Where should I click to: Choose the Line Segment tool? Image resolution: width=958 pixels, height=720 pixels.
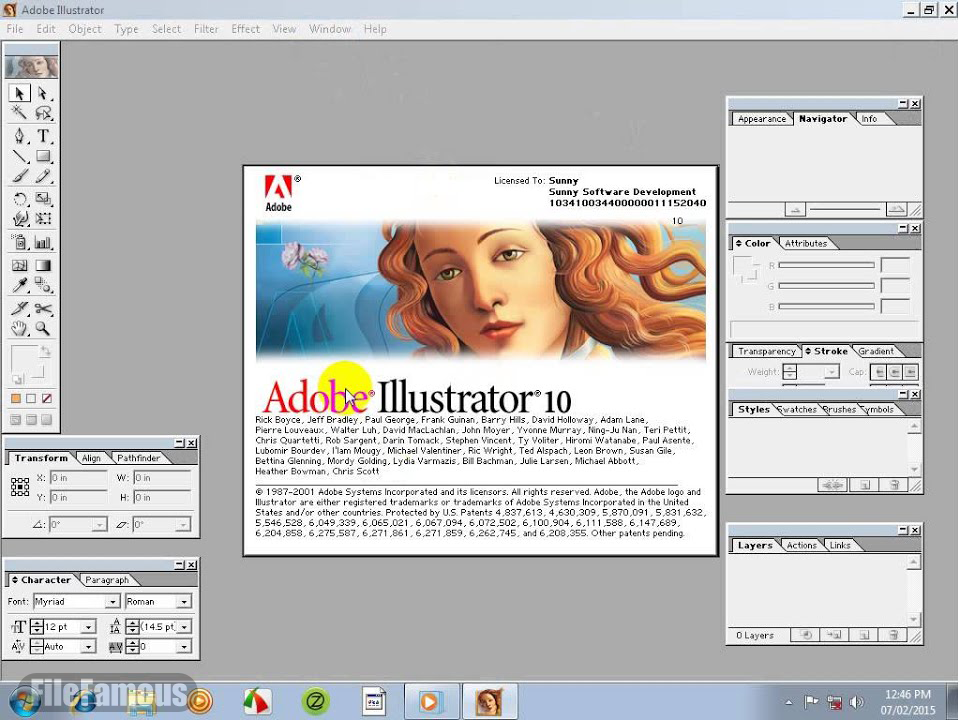(x=20, y=156)
